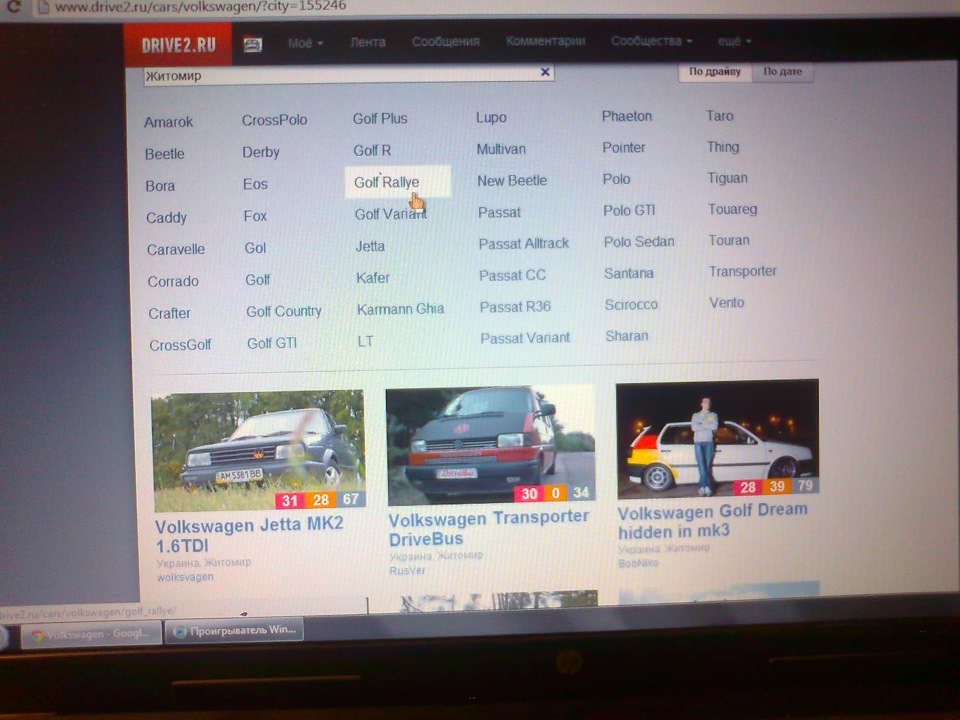
Task: Open the Santana model link
Action: click(x=628, y=273)
